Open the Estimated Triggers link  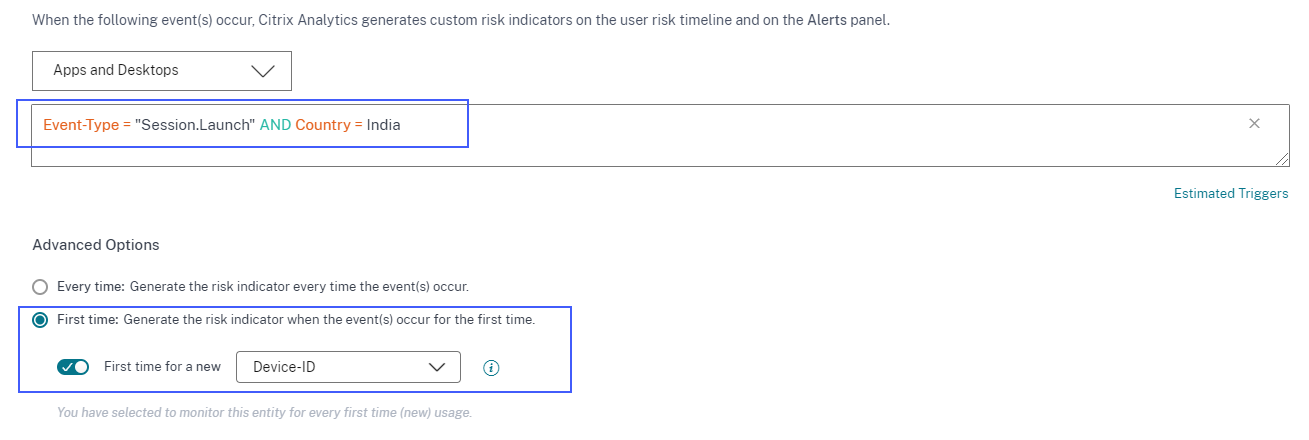pos(1230,194)
